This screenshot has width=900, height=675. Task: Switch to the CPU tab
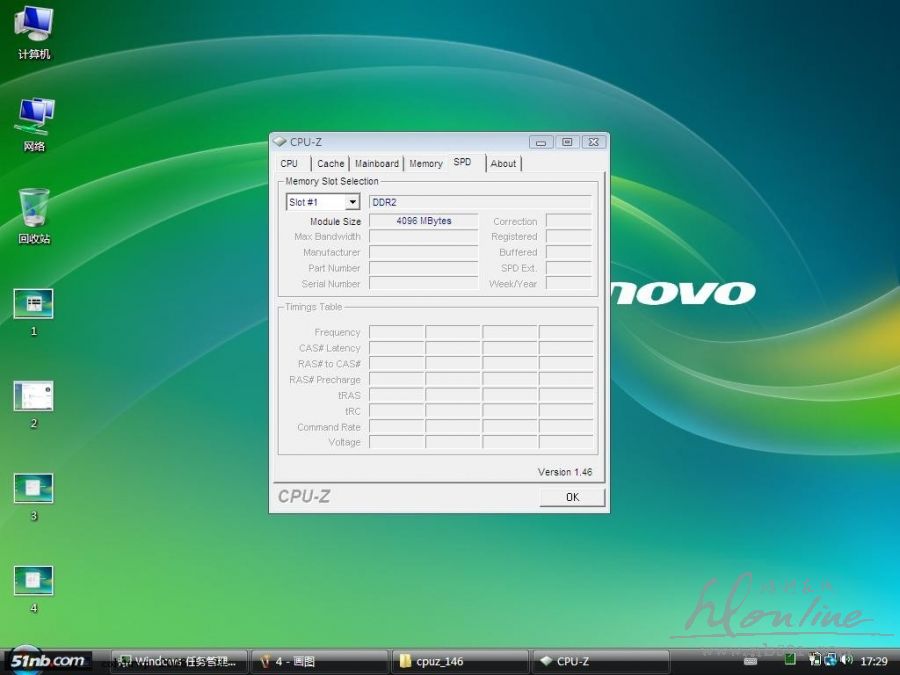(289, 164)
